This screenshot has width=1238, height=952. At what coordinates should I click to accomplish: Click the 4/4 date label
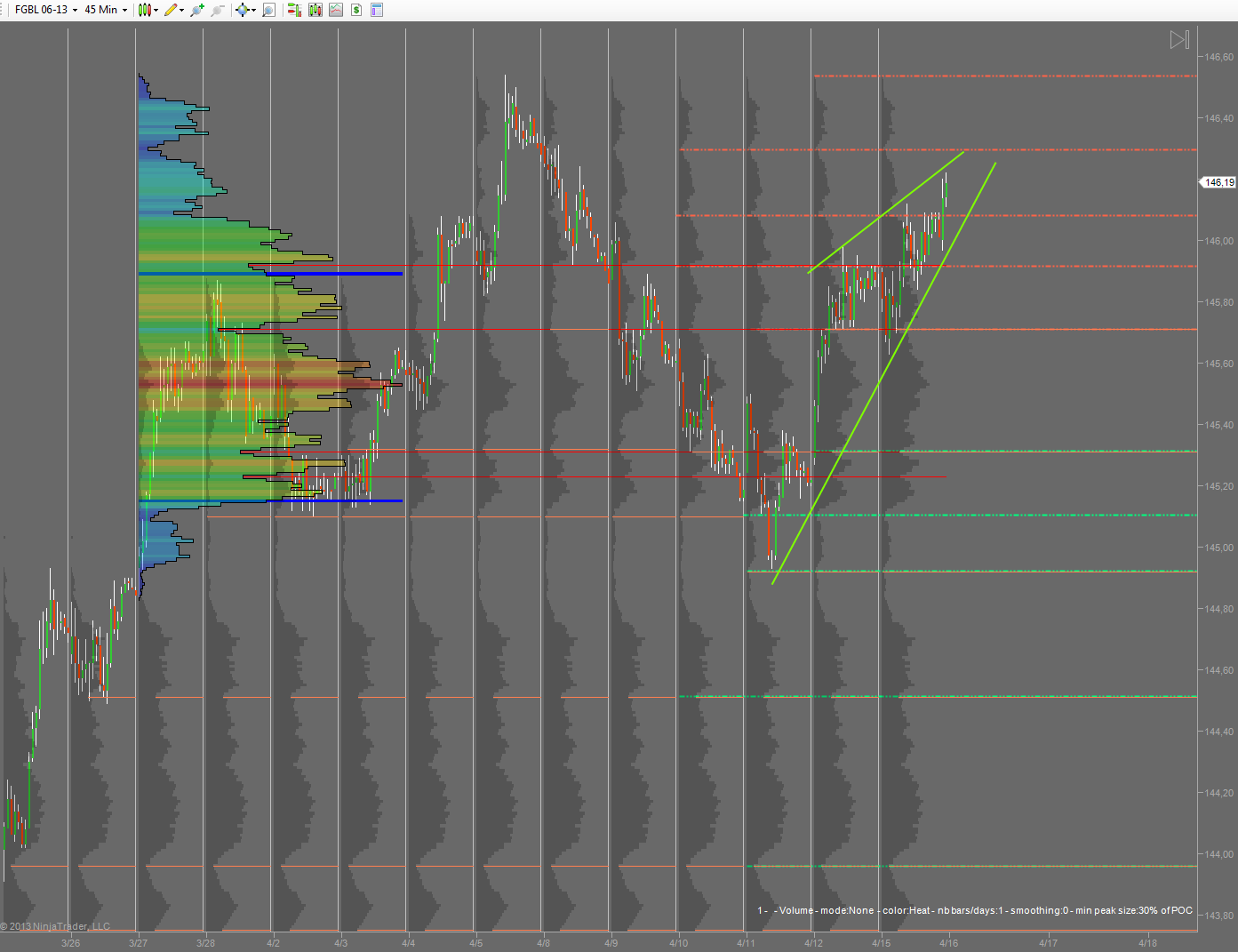409,943
